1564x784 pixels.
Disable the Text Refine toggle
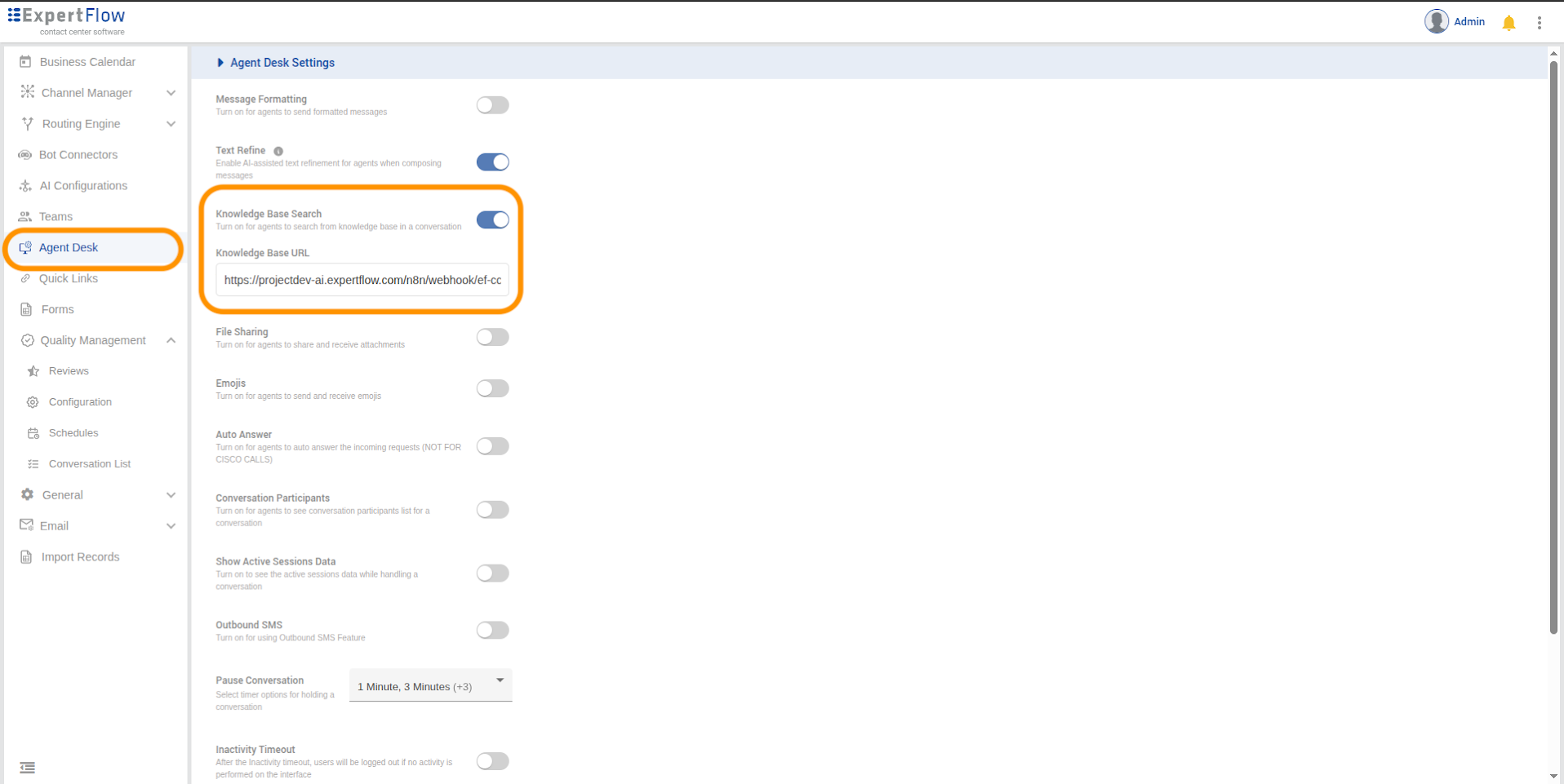pyautogui.click(x=493, y=162)
